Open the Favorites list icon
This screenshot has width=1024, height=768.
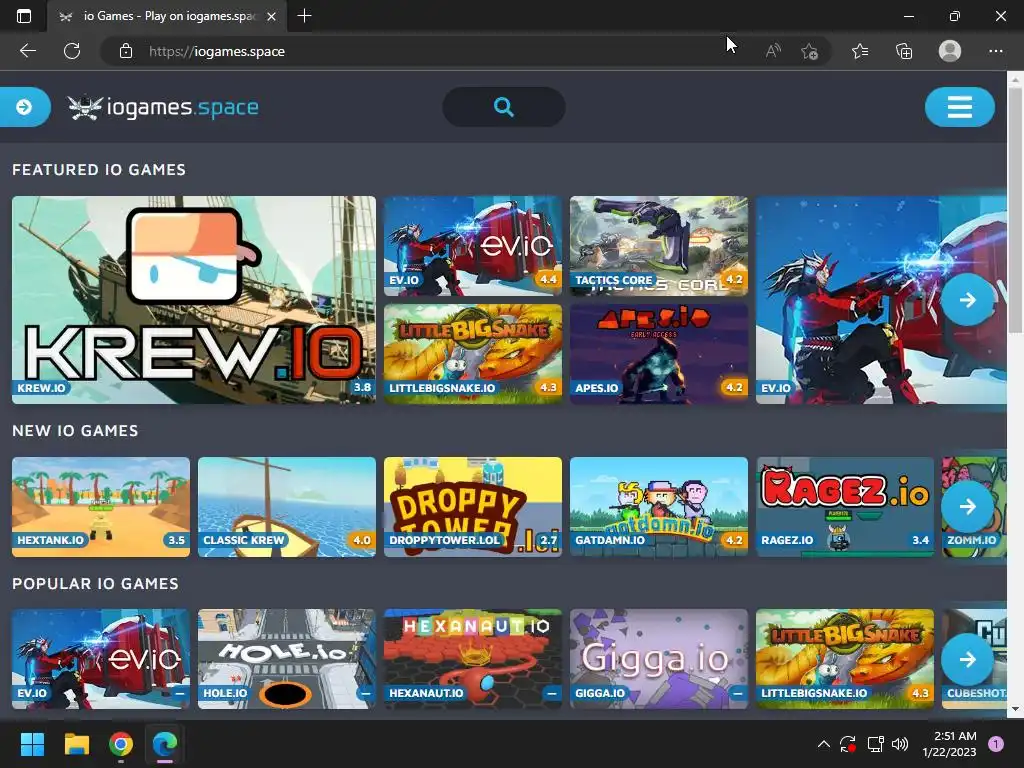pyautogui.click(x=860, y=51)
